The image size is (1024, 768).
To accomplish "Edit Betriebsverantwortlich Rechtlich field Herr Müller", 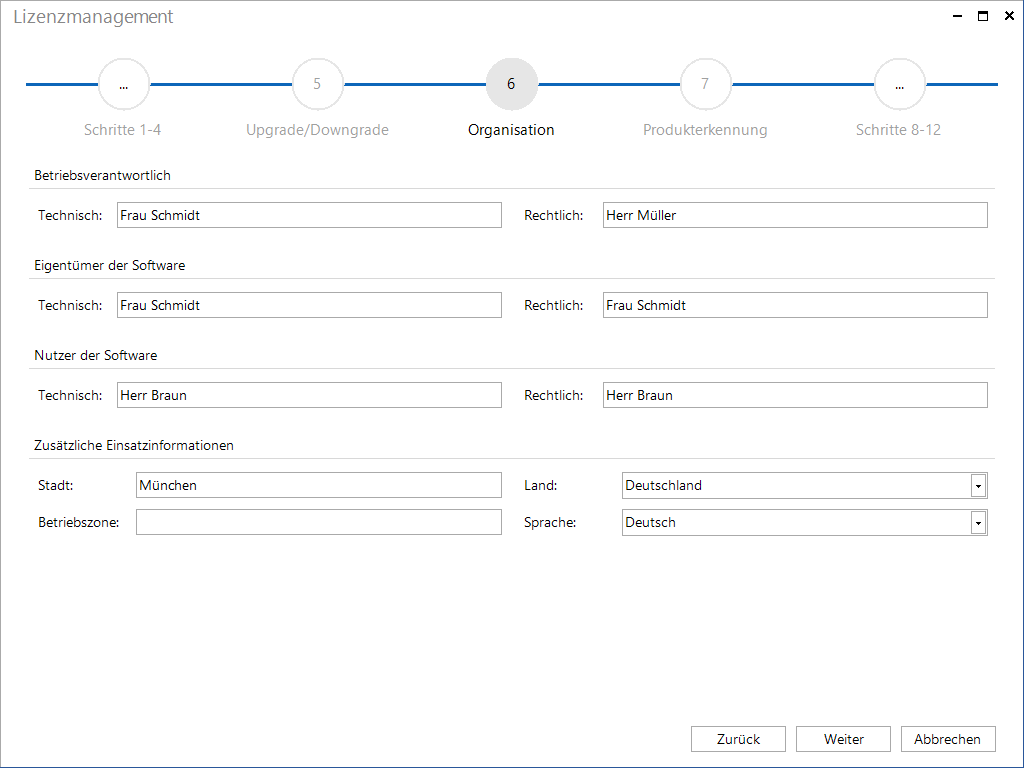I will [795, 215].
